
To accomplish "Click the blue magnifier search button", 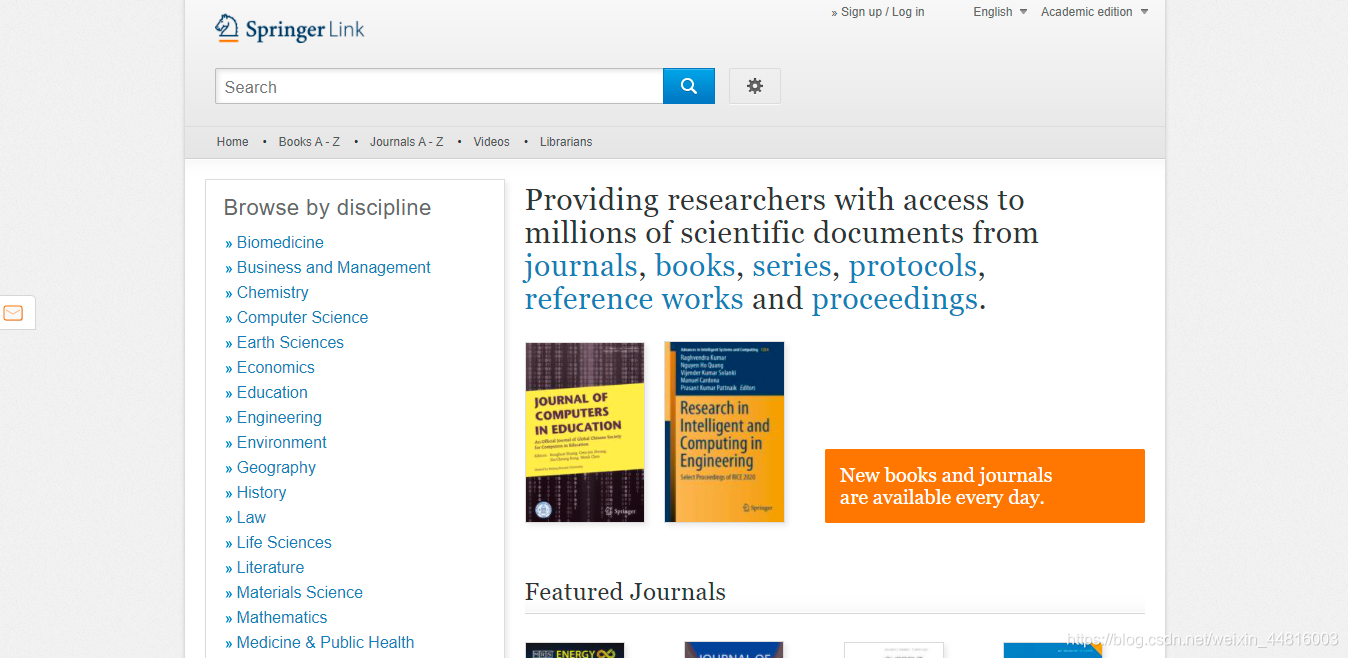I will pos(689,86).
